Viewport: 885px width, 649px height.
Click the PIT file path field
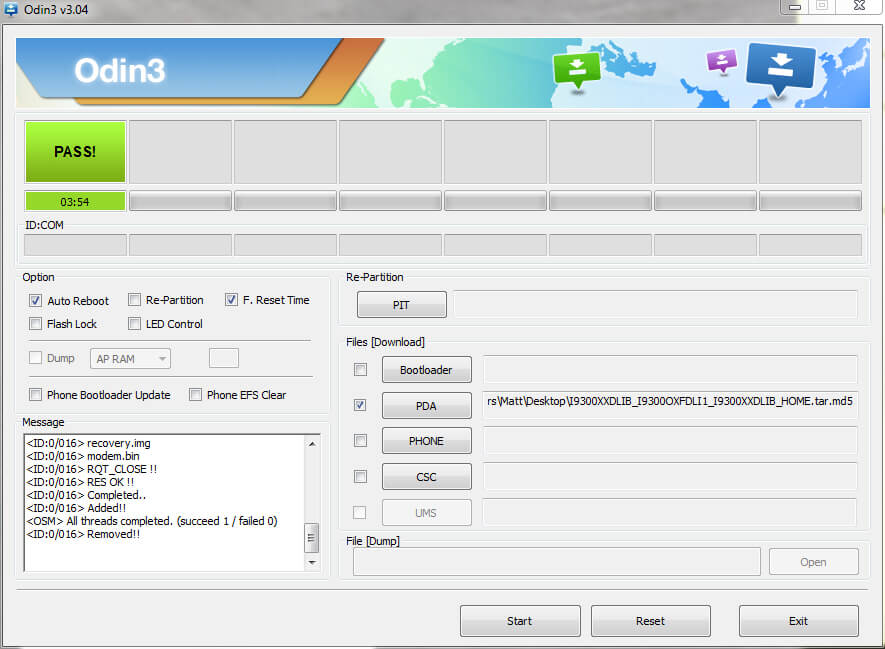coord(655,304)
